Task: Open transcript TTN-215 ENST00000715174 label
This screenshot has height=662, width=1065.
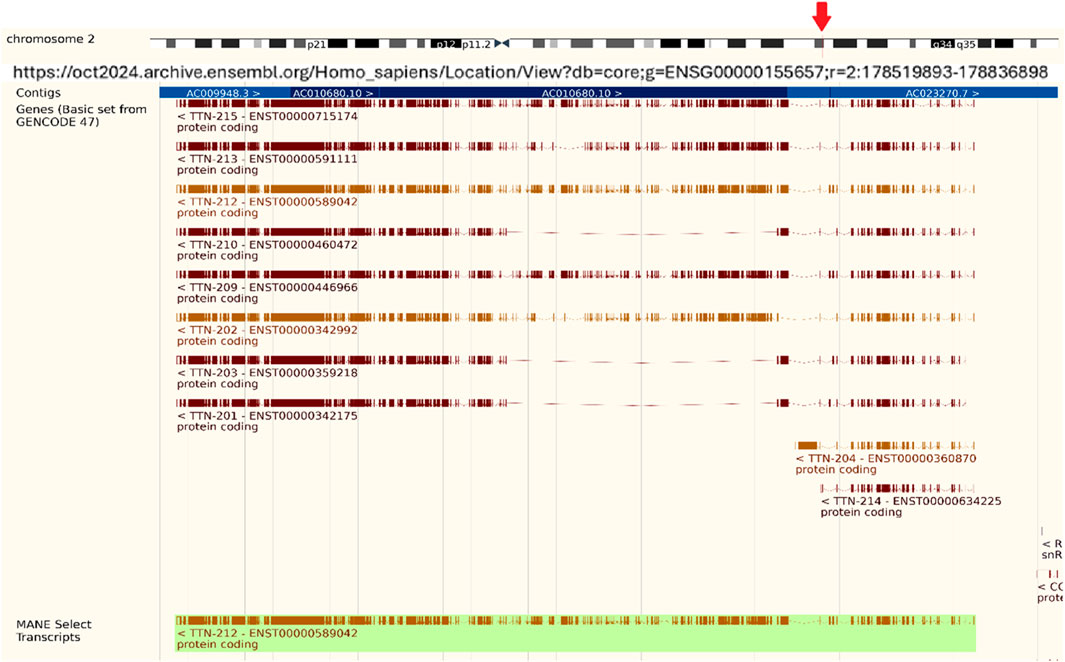Action: click(x=267, y=116)
